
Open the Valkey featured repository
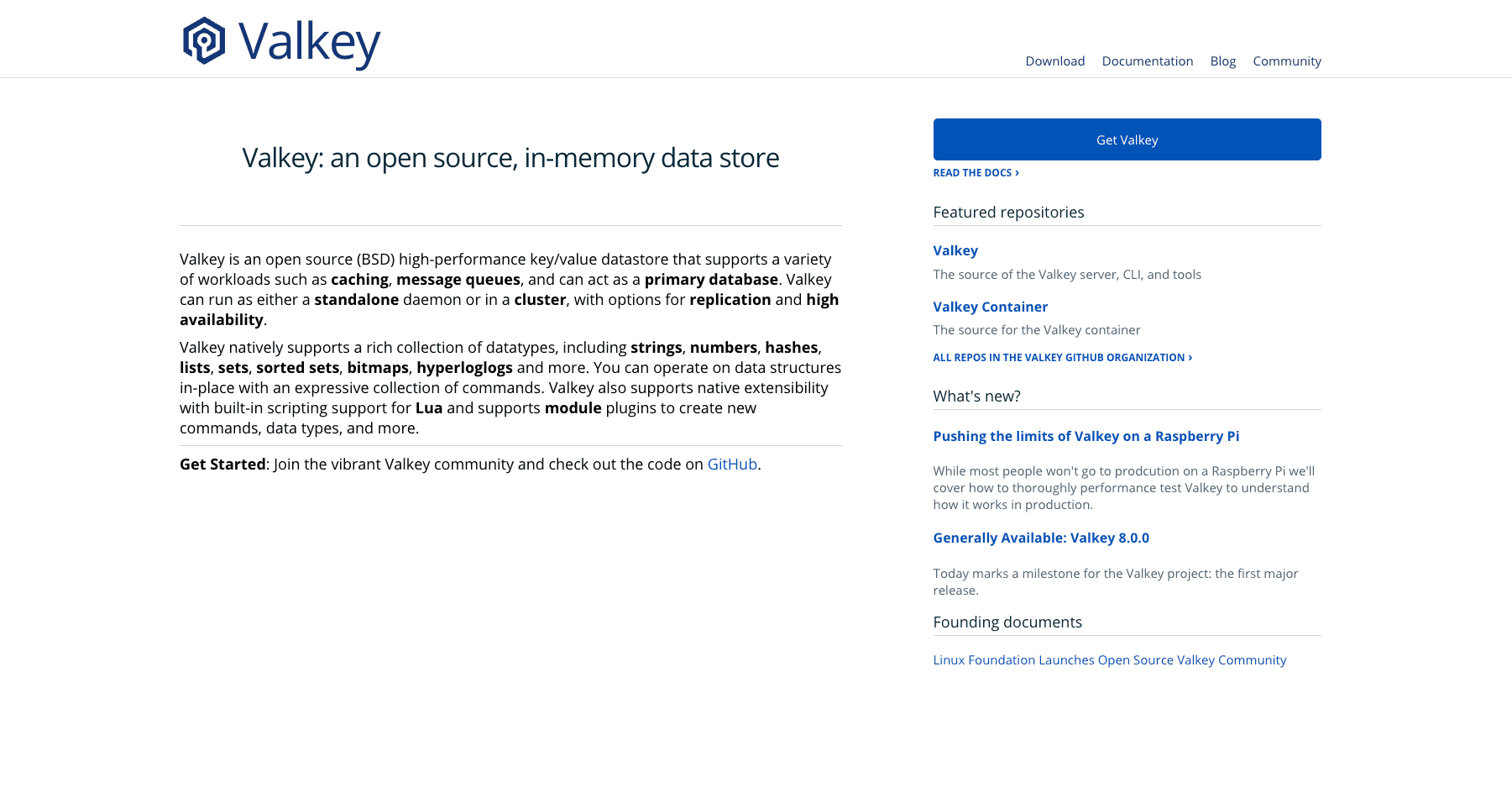pyautogui.click(x=955, y=250)
